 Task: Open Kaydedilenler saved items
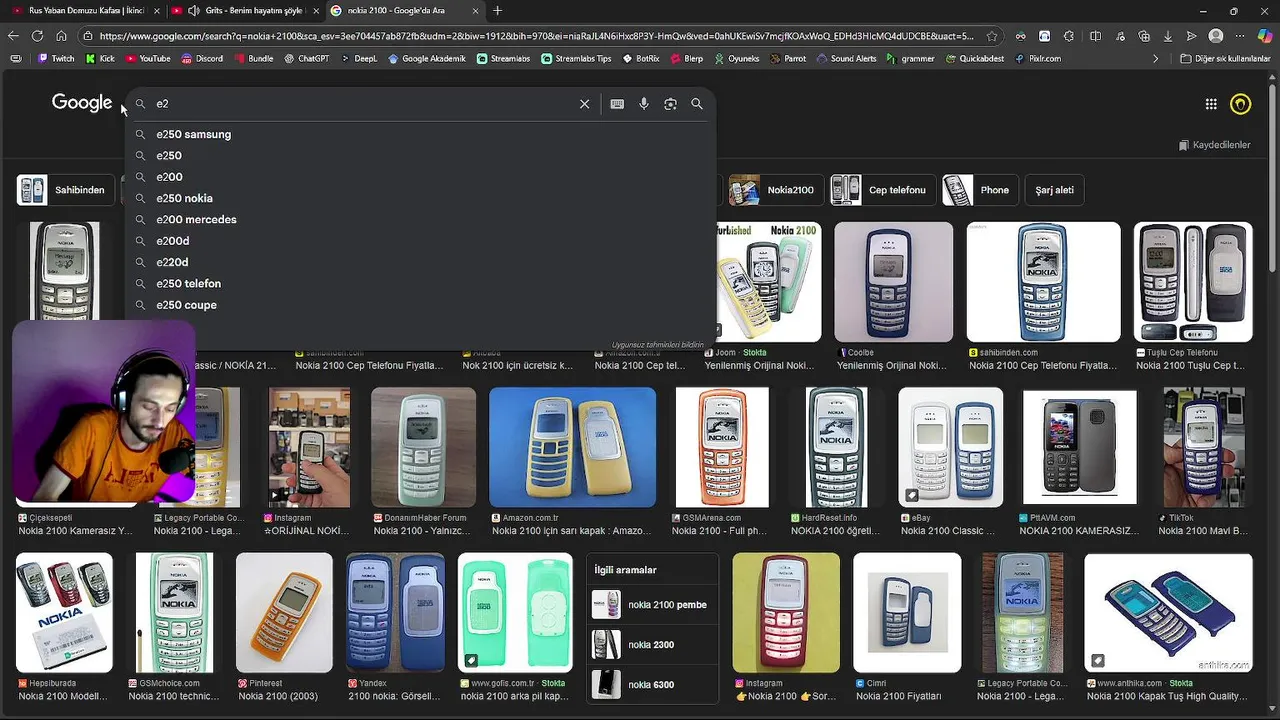(x=1213, y=145)
